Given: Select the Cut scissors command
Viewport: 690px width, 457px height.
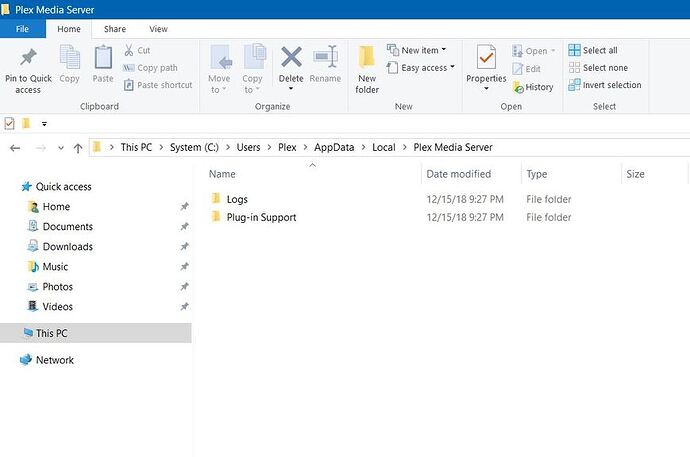Looking at the screenshot, I should (x=137, y=50).
